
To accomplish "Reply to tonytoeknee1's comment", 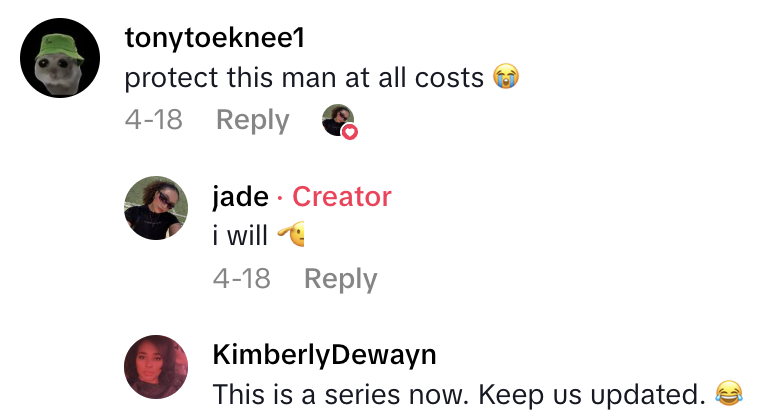I will click(252, 120).
